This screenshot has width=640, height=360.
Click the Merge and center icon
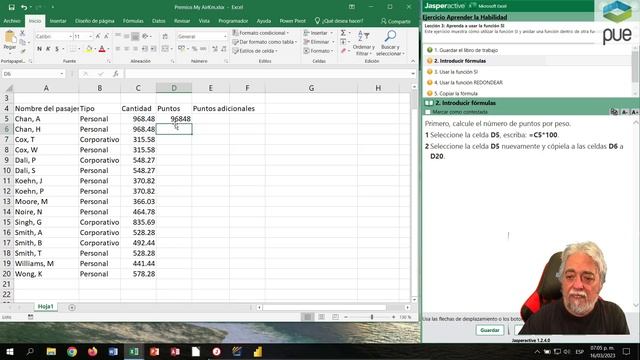165,49
